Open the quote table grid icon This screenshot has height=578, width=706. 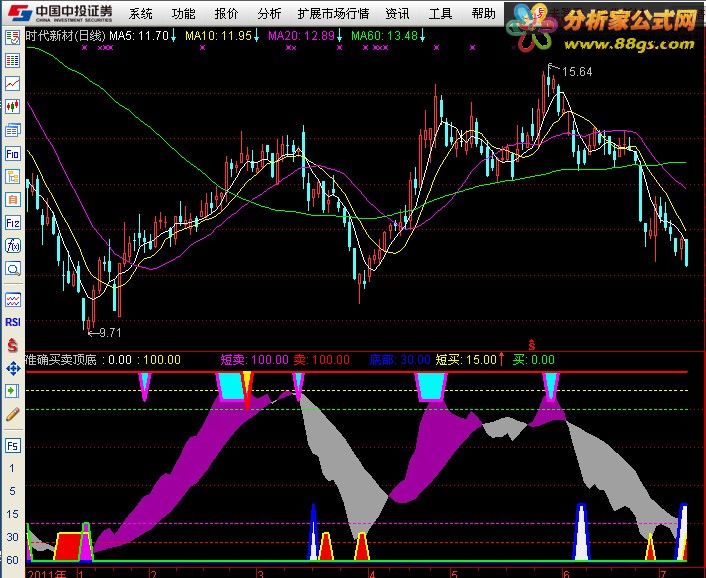13,60
